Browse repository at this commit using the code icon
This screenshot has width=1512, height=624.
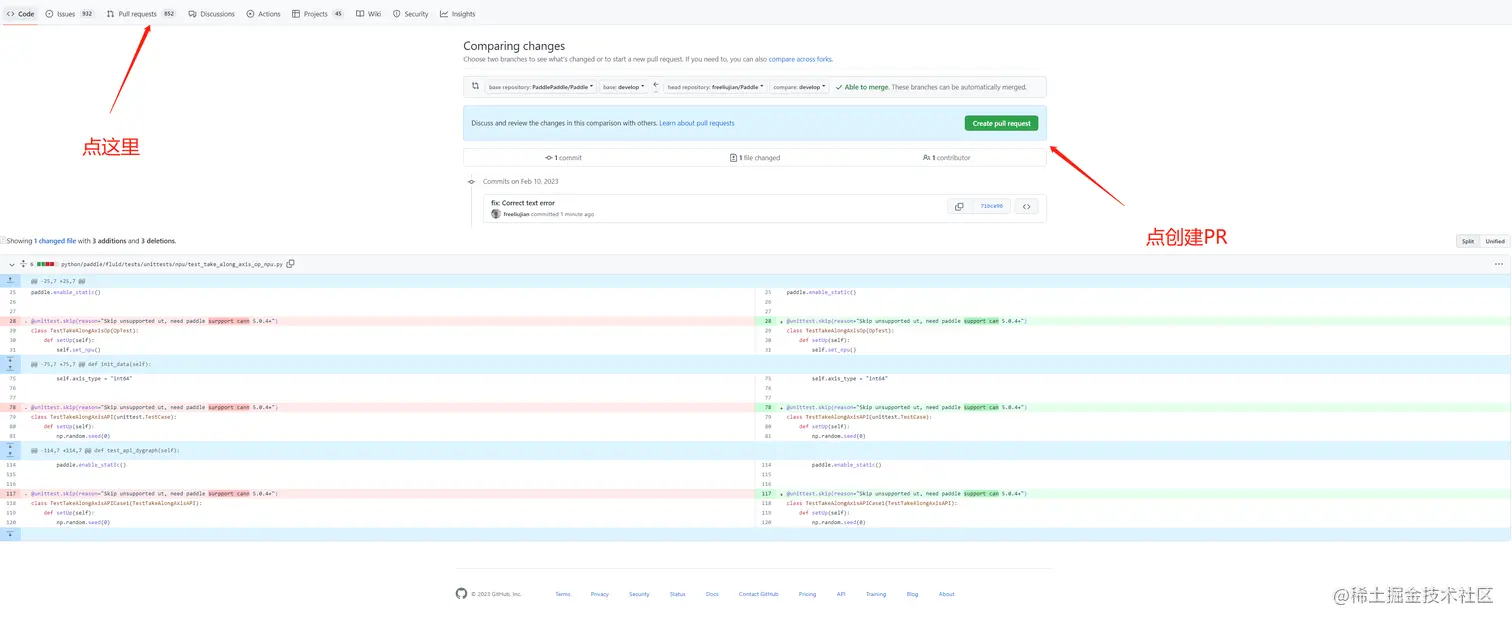pos(1026,206)
